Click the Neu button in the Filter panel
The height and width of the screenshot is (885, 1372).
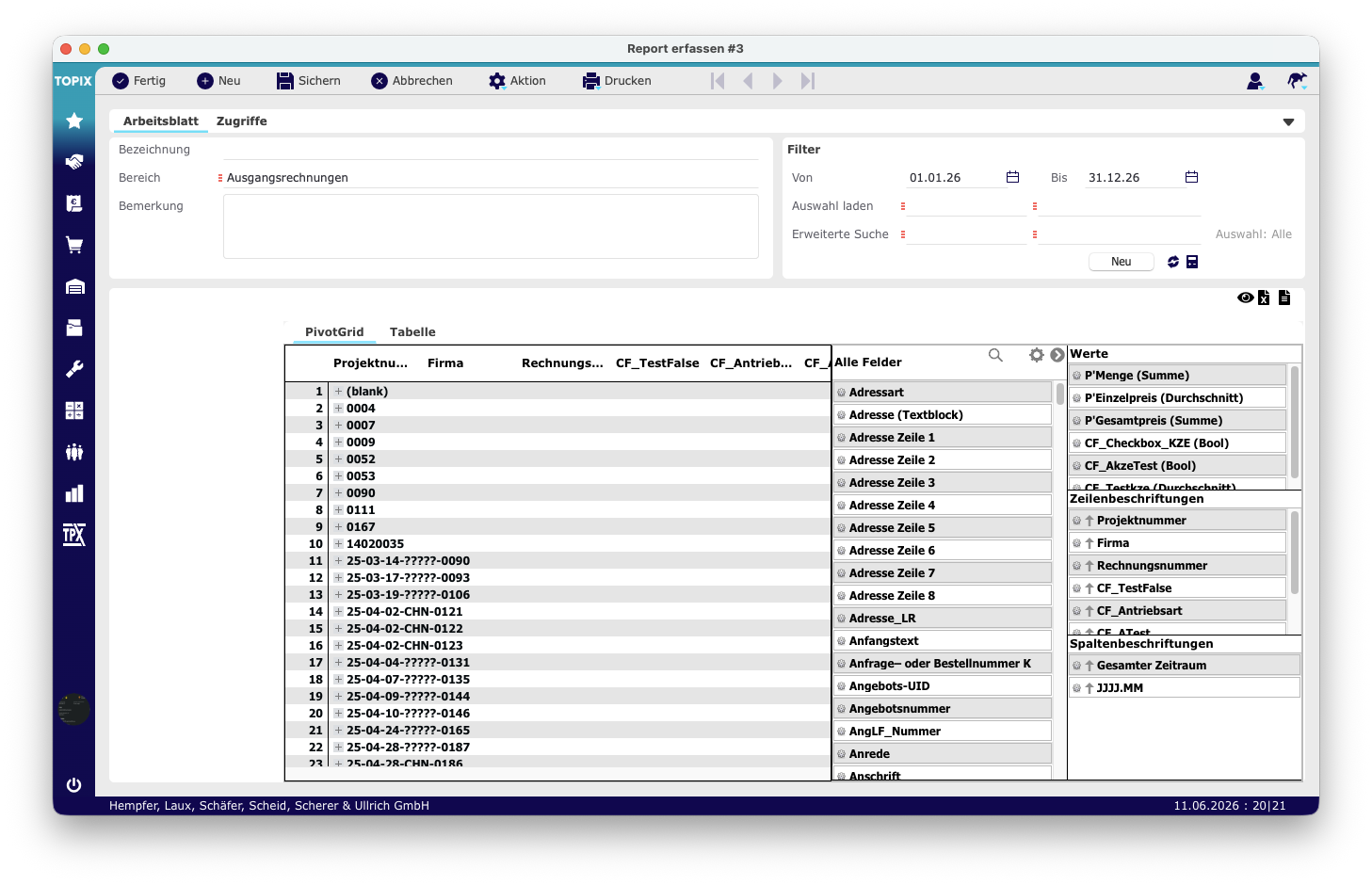pos(1121,262)
